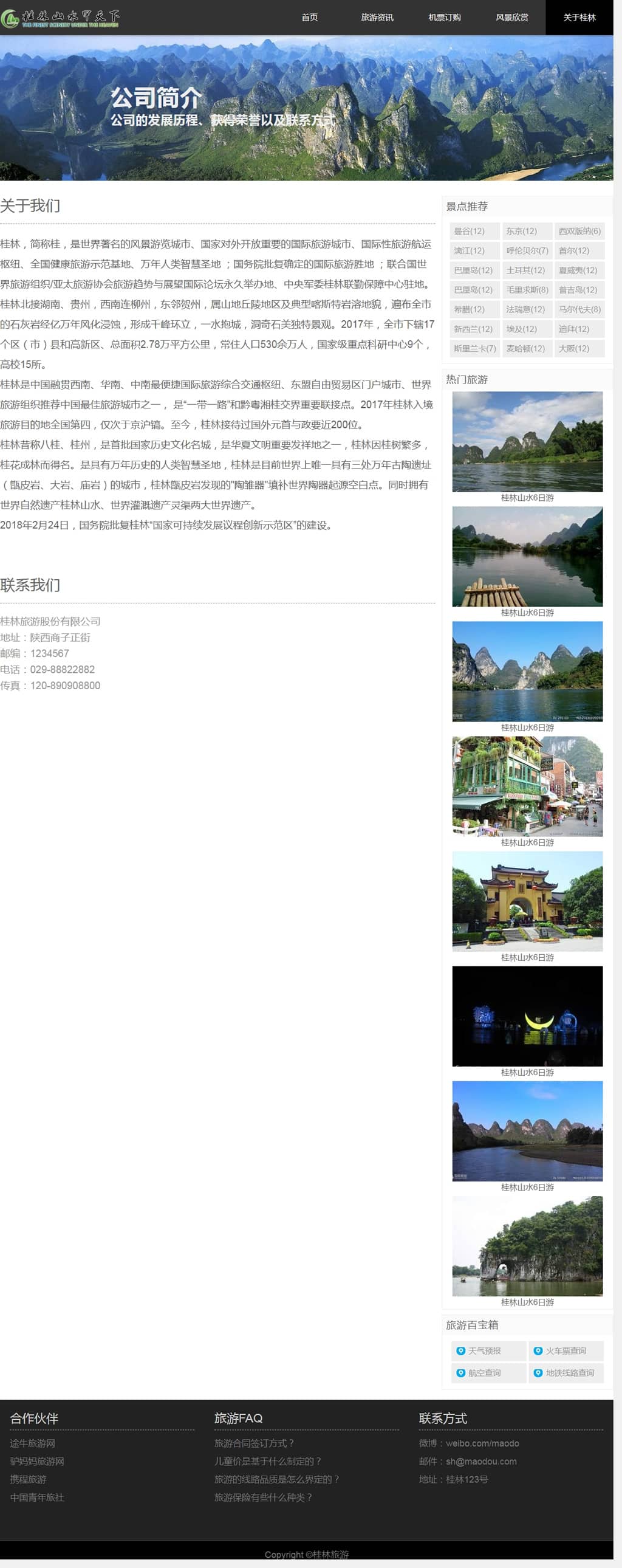Click the pin icon beside 天气预报

460,1350
